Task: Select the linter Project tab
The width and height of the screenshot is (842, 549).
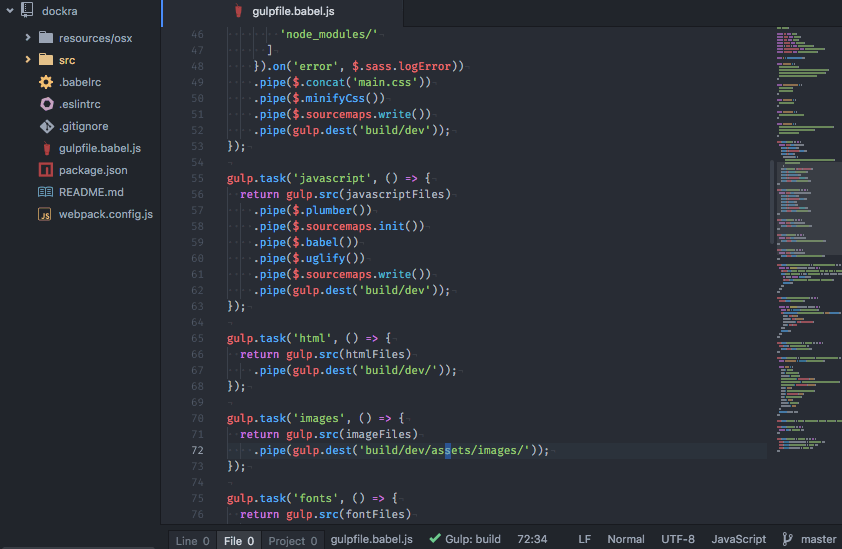Action: [x=293, y=540]
